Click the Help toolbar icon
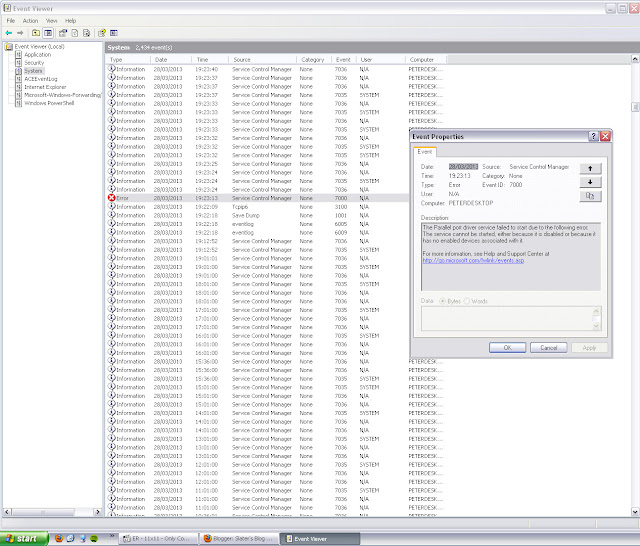The width and height of the screenshot is (640, 546). [x=102, y=33]
